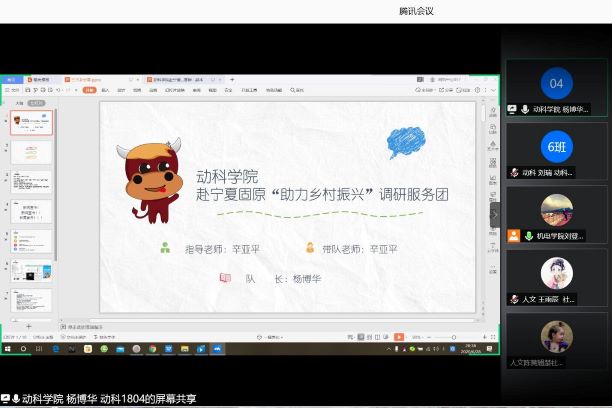Select the second slide thumbnail
612x408 pixels.
point(32,152)
